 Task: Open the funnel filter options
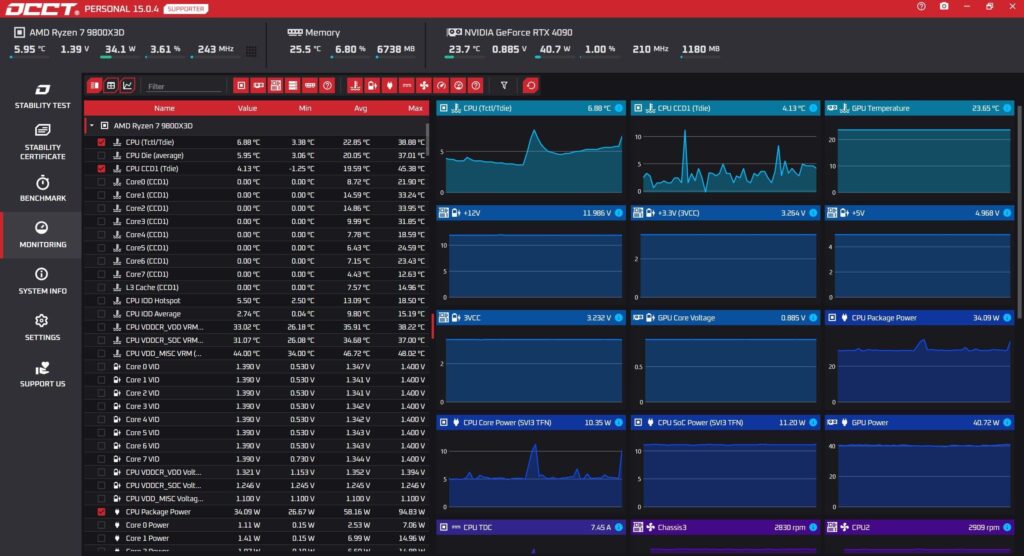point(504,86)
